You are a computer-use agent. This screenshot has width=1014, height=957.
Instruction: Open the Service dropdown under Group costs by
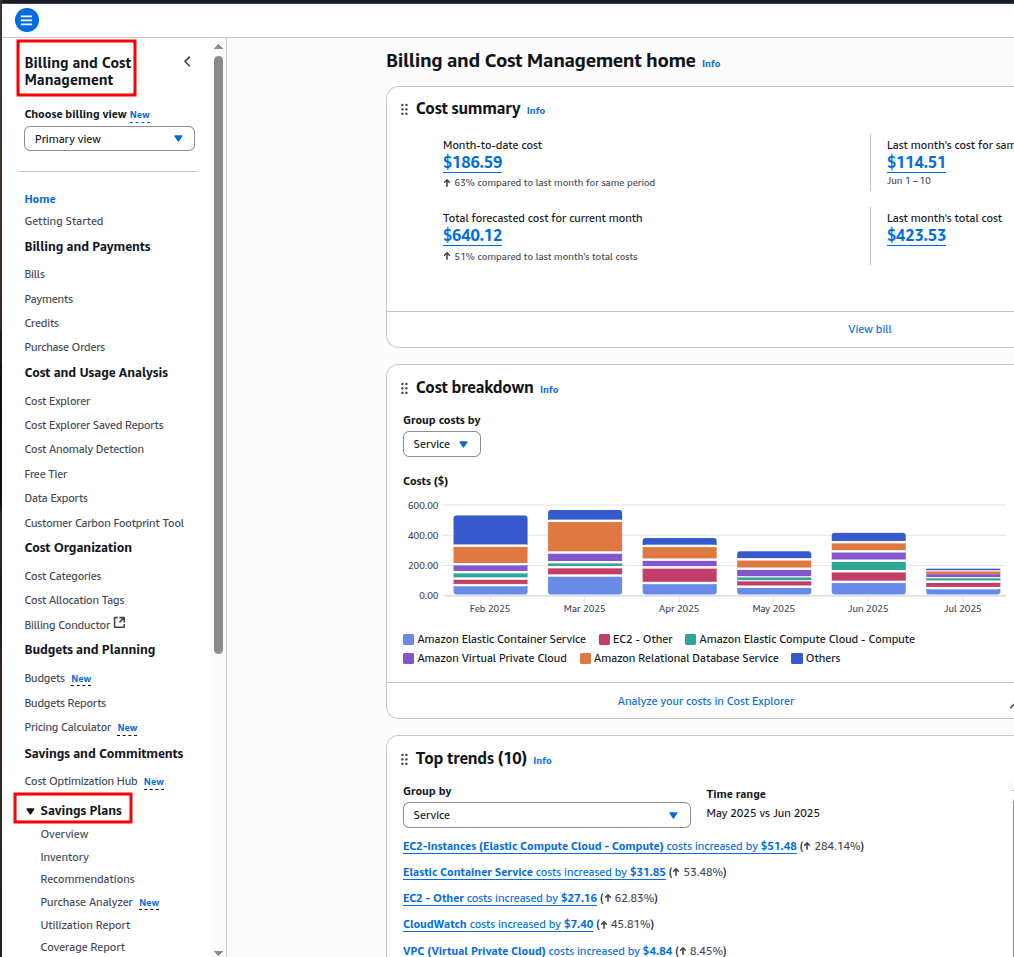click(x=441, y=443)
